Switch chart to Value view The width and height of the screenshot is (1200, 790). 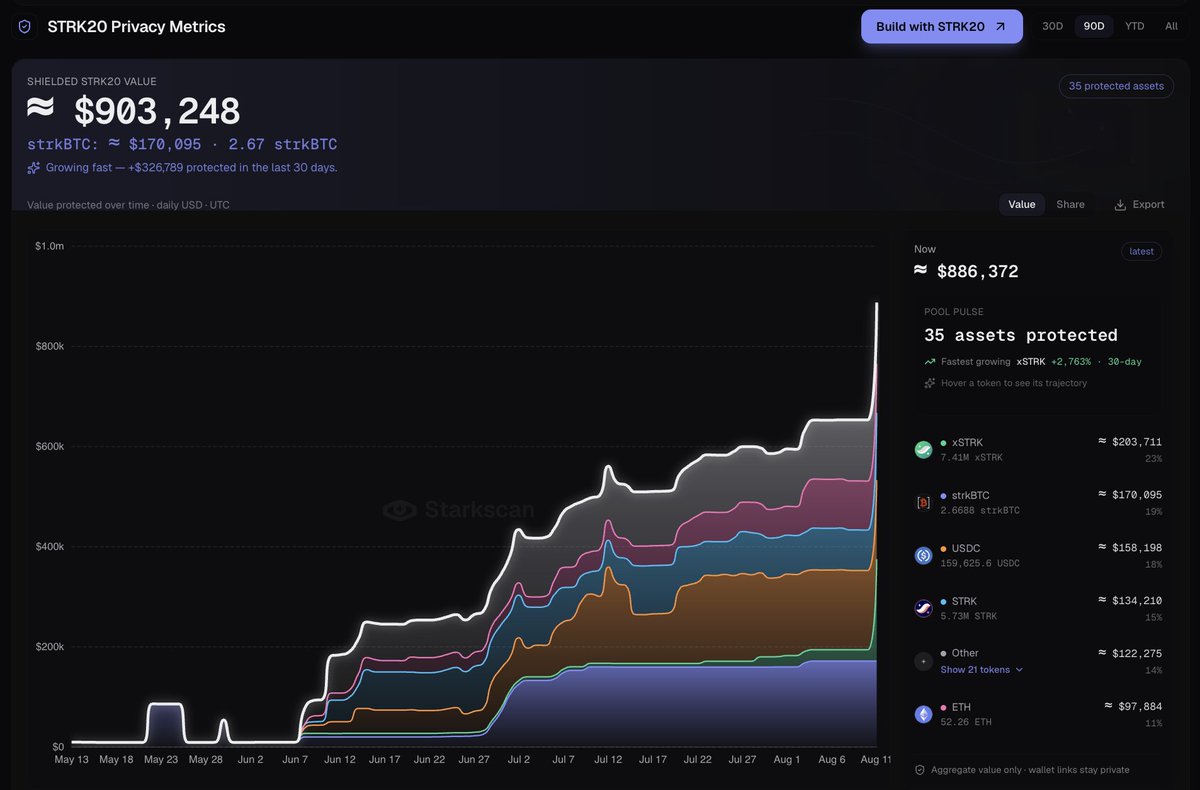1022,204
